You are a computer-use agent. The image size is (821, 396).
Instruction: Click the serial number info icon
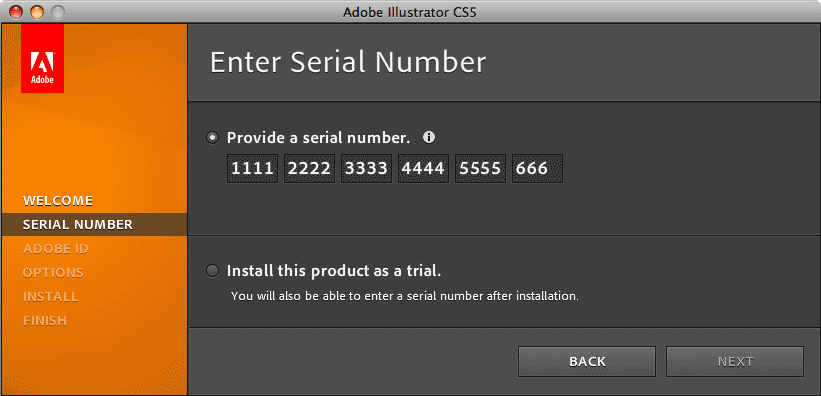(429, 138)
